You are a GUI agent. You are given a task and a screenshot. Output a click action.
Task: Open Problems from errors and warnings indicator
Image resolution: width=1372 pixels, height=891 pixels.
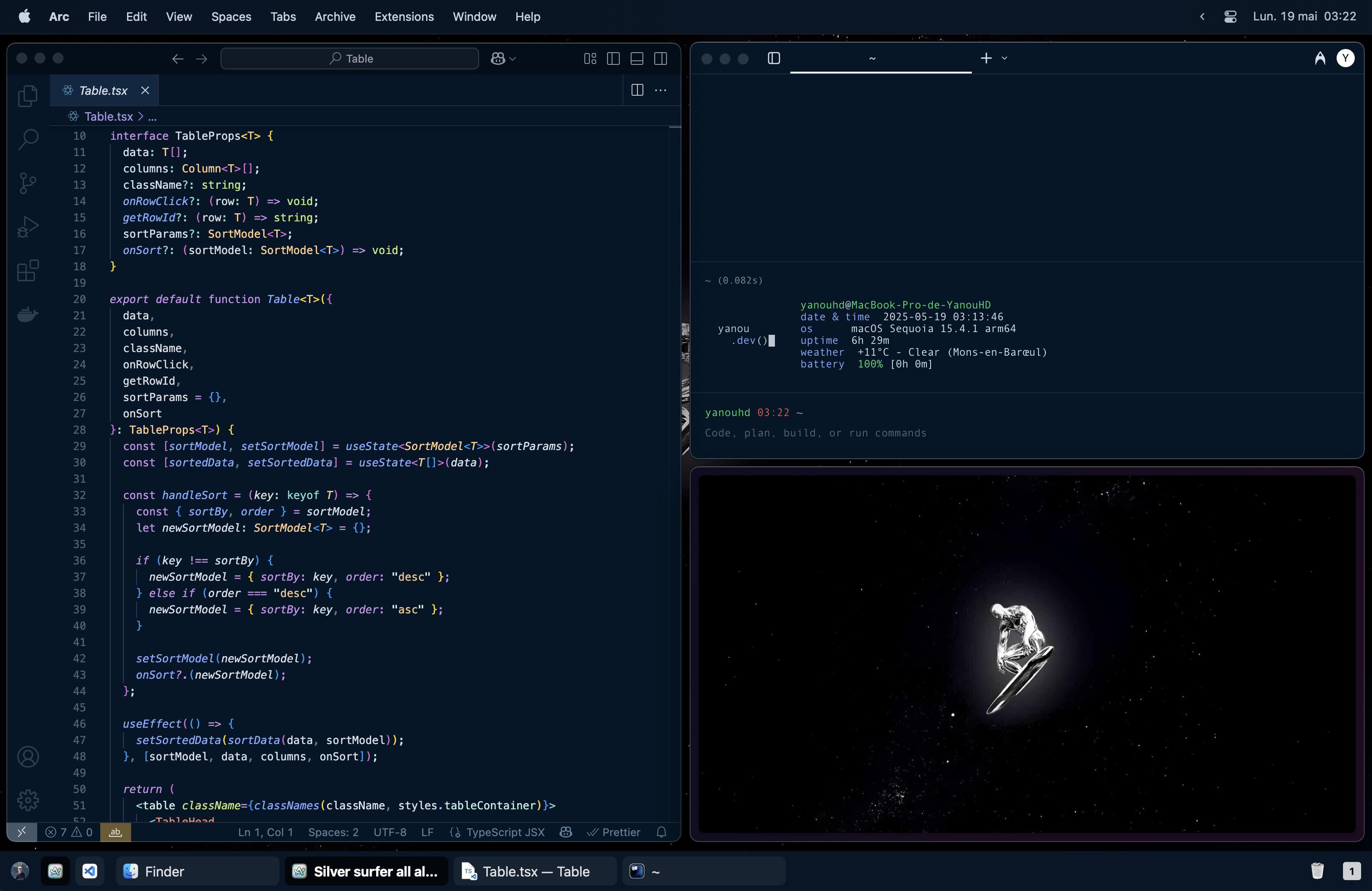coord(69,832)
